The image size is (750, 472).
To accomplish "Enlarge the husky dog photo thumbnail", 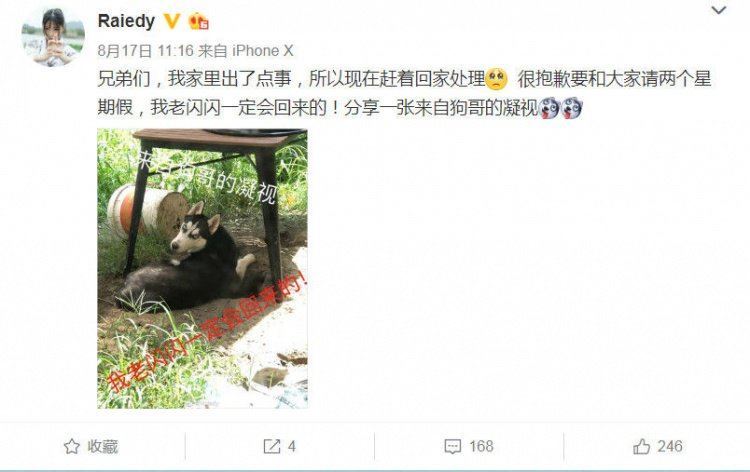I will [202, 268].
